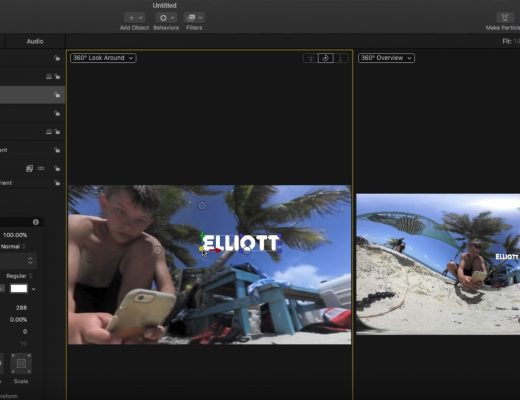Click the line spacing value 0
The height and width of the screenshot is (400, 520).
[25, 332]
